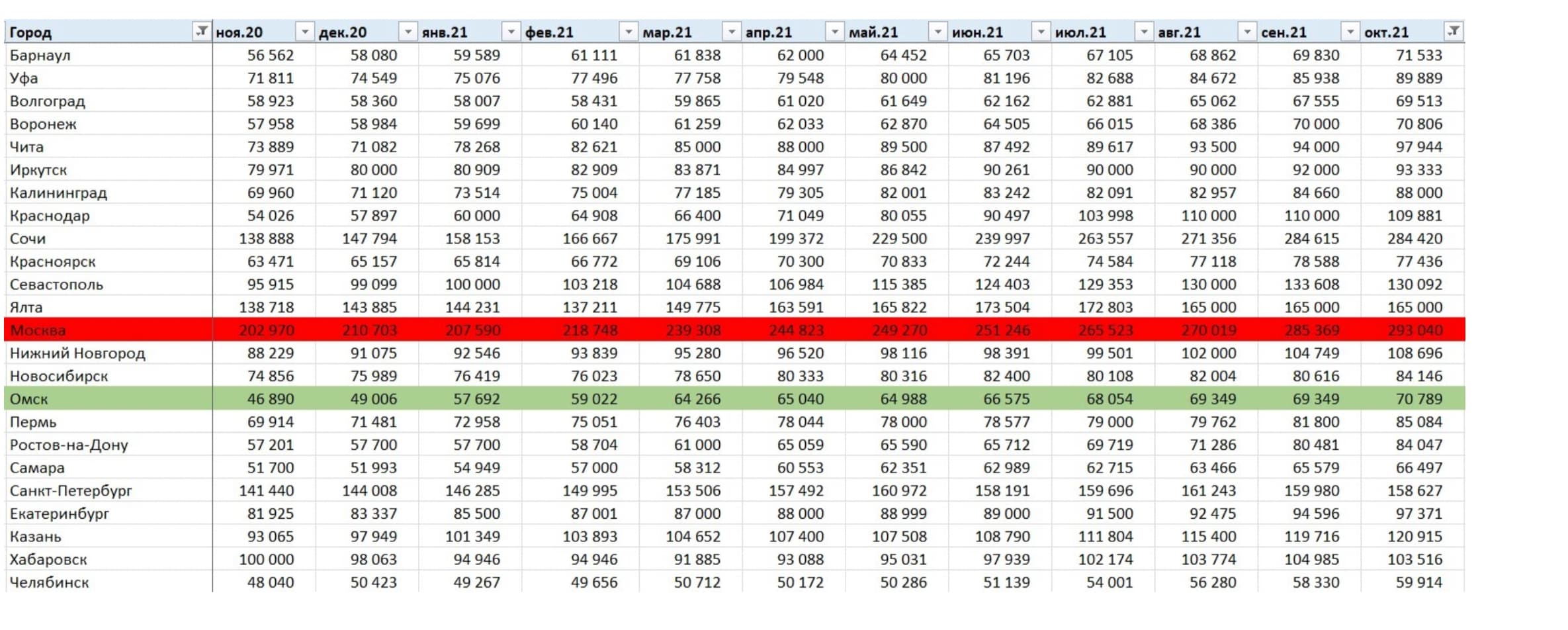The height and width of the screenshot is (630, 1568).
Task: Open the авг.21 filter dropdown arrow
Action: tap(1247, 31)
